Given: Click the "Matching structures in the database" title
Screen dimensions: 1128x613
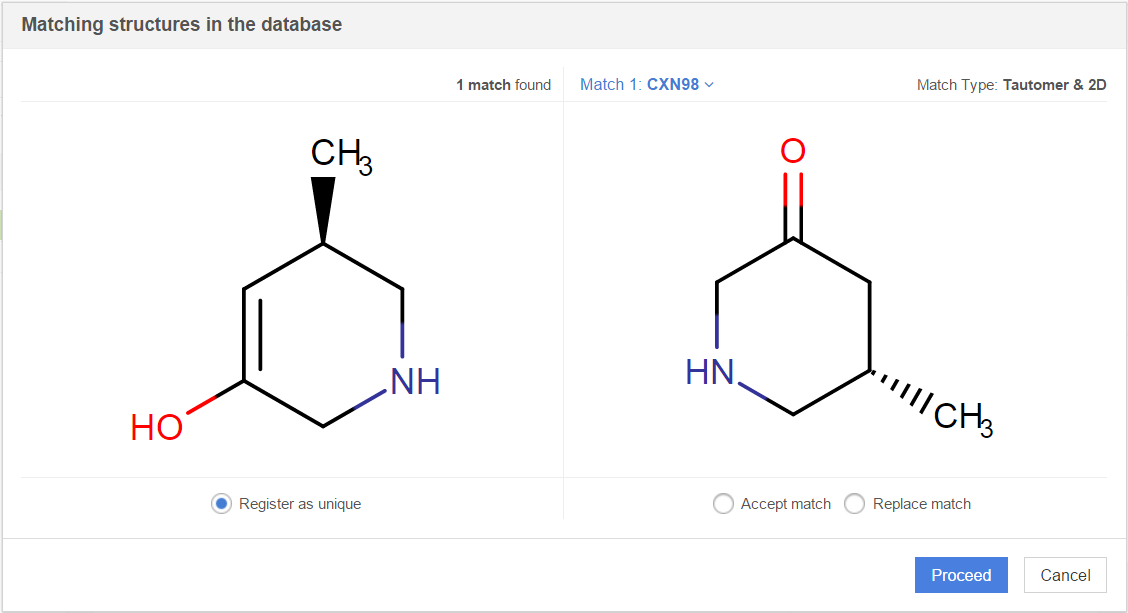Looking at the screenshot, I should (182, 25).
